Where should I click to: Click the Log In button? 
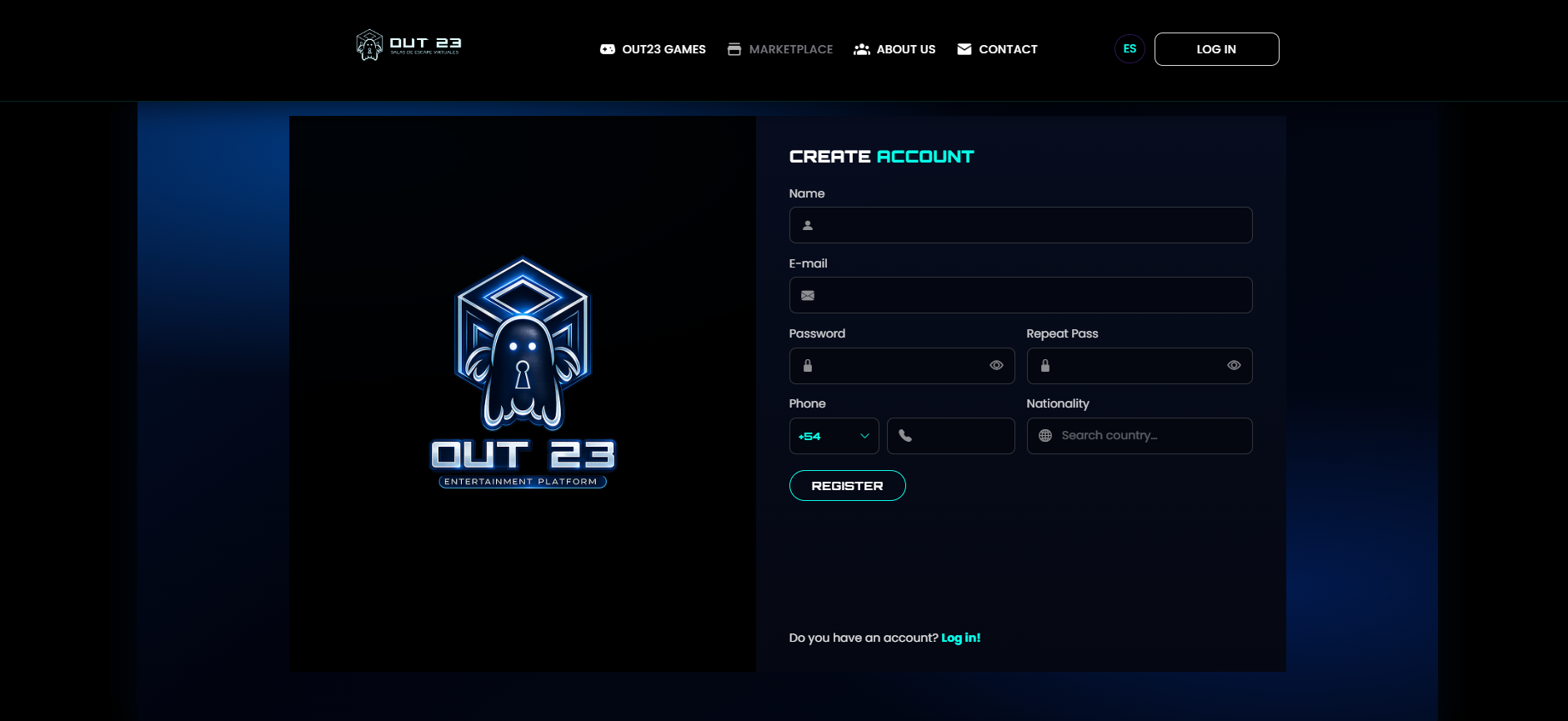pyautogui.click(x=1216, y=49)
